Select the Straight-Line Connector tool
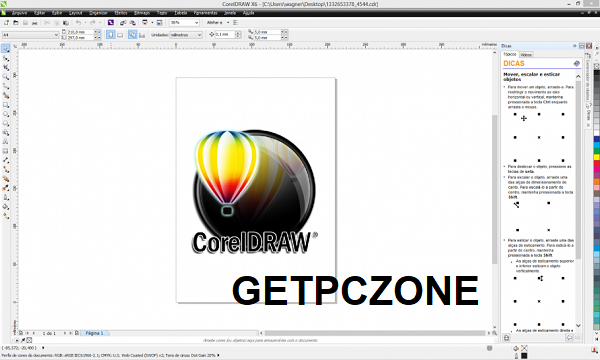 6,169
